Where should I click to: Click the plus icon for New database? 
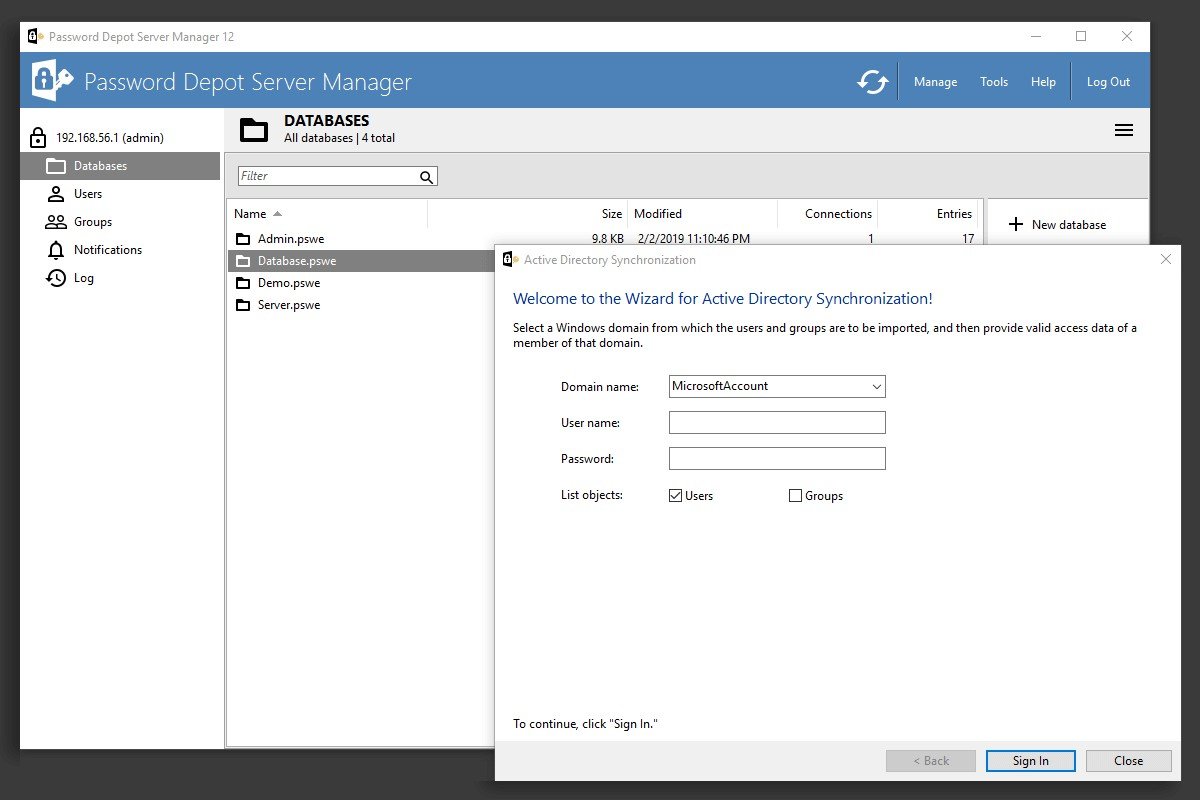1015,224
